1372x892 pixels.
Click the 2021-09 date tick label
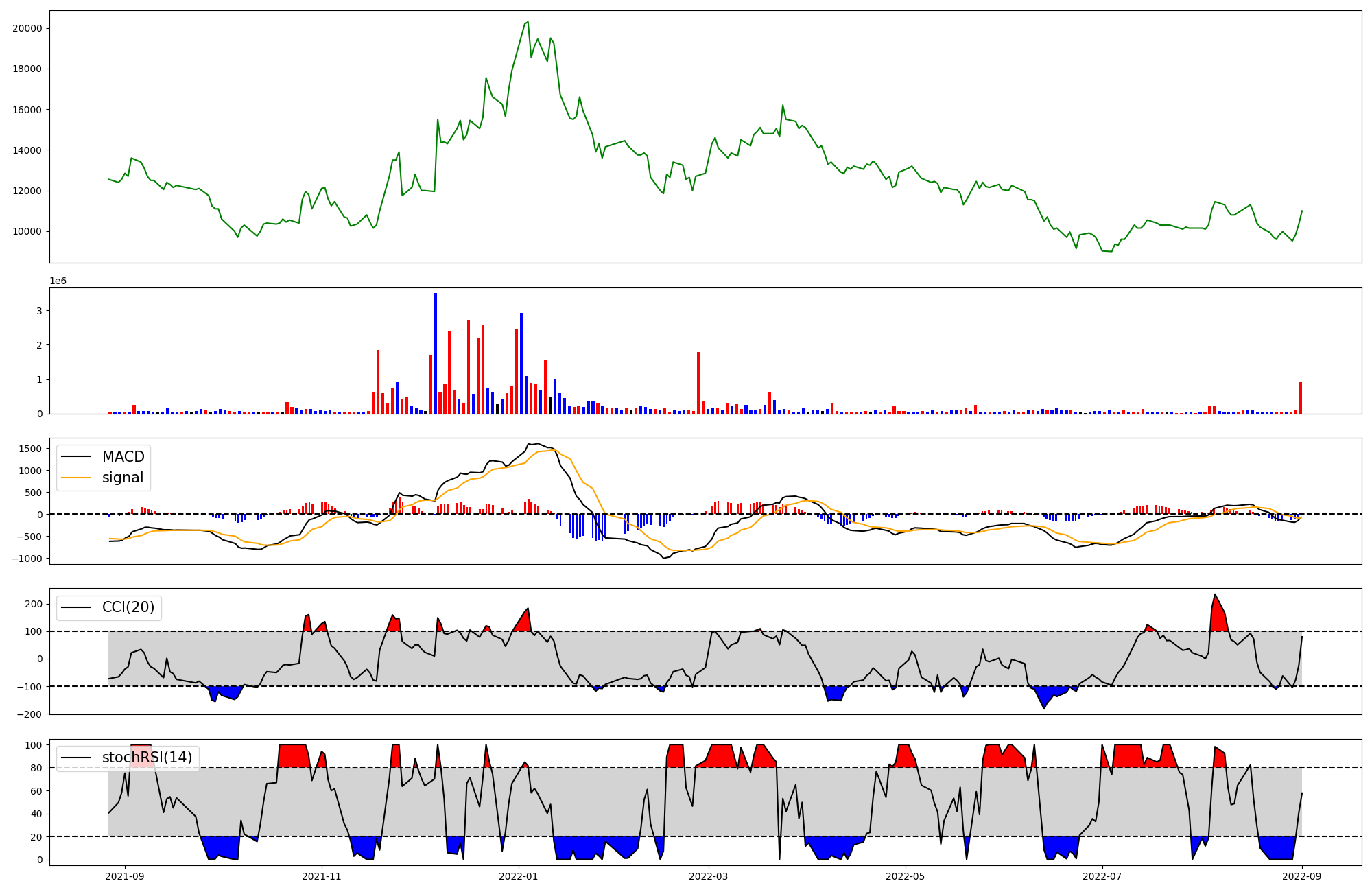[x=125, y=876]
